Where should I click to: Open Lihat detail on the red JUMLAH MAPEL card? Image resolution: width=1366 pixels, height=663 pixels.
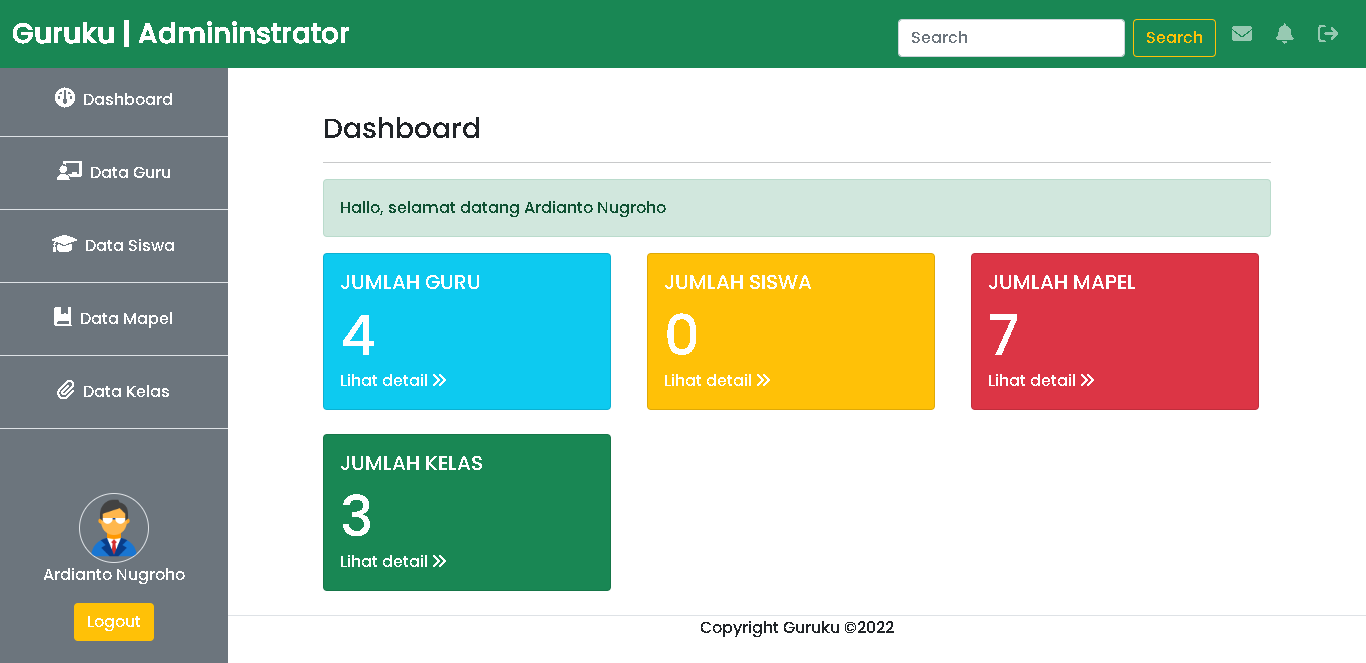pyautogui.click(x=1041, y=380)
